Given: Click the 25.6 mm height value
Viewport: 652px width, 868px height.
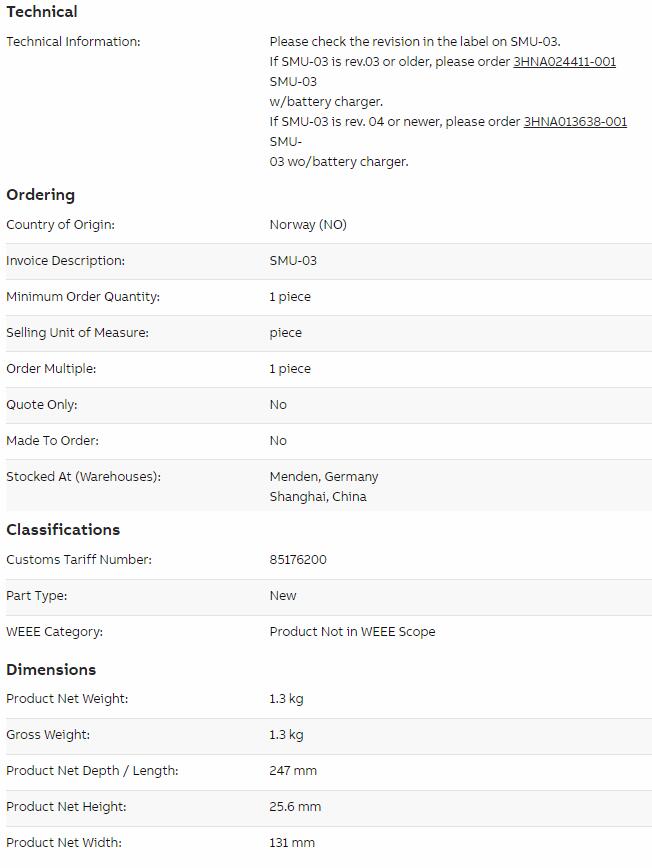Looking at the screenshot, I should click(x=295, y=807).
